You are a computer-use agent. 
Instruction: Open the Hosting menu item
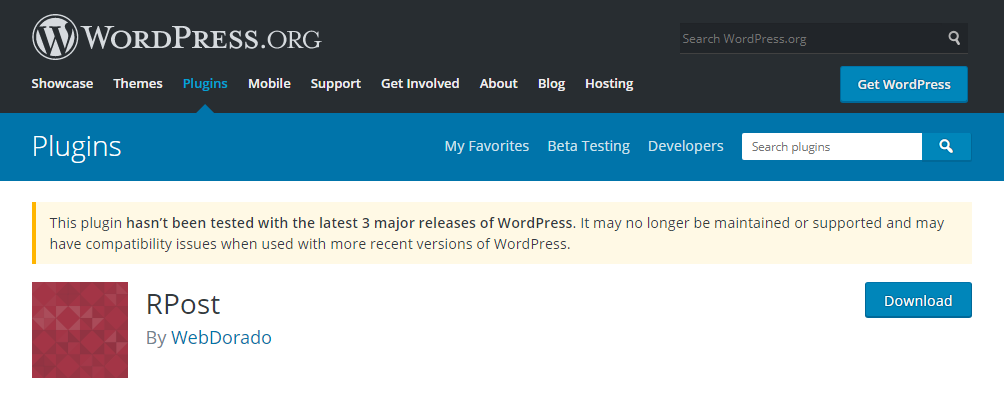tap(609, 84)
